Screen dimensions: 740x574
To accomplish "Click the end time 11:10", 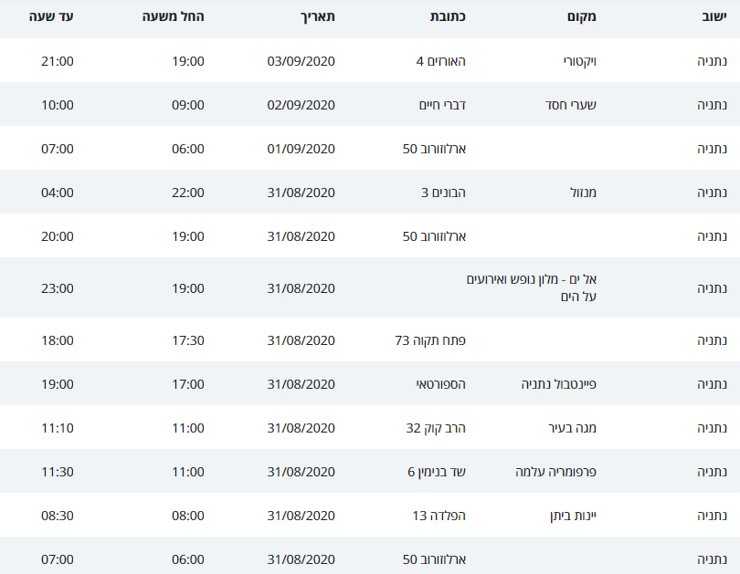I will (58, 428).
